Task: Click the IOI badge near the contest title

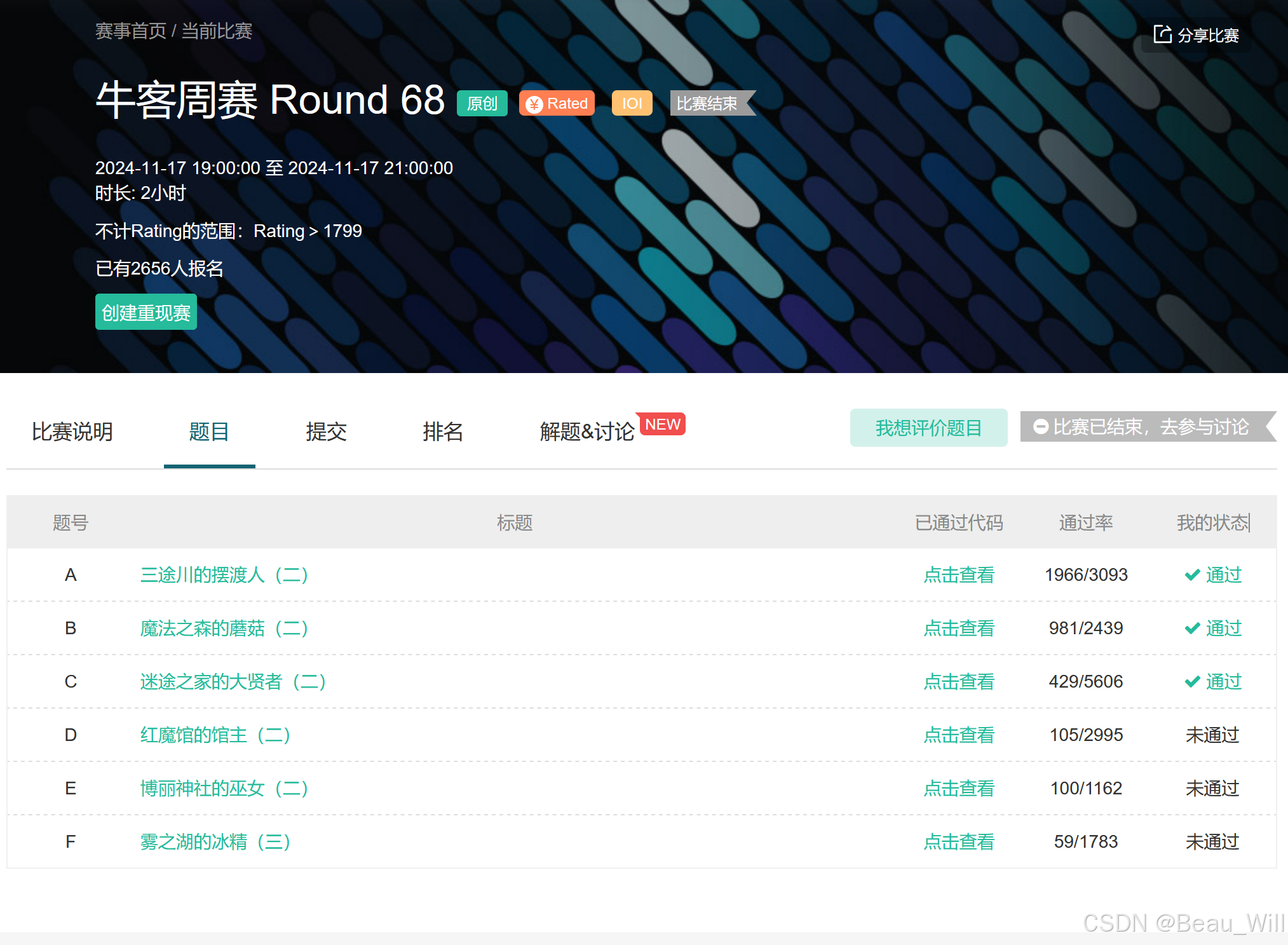Action: [632, 102]
